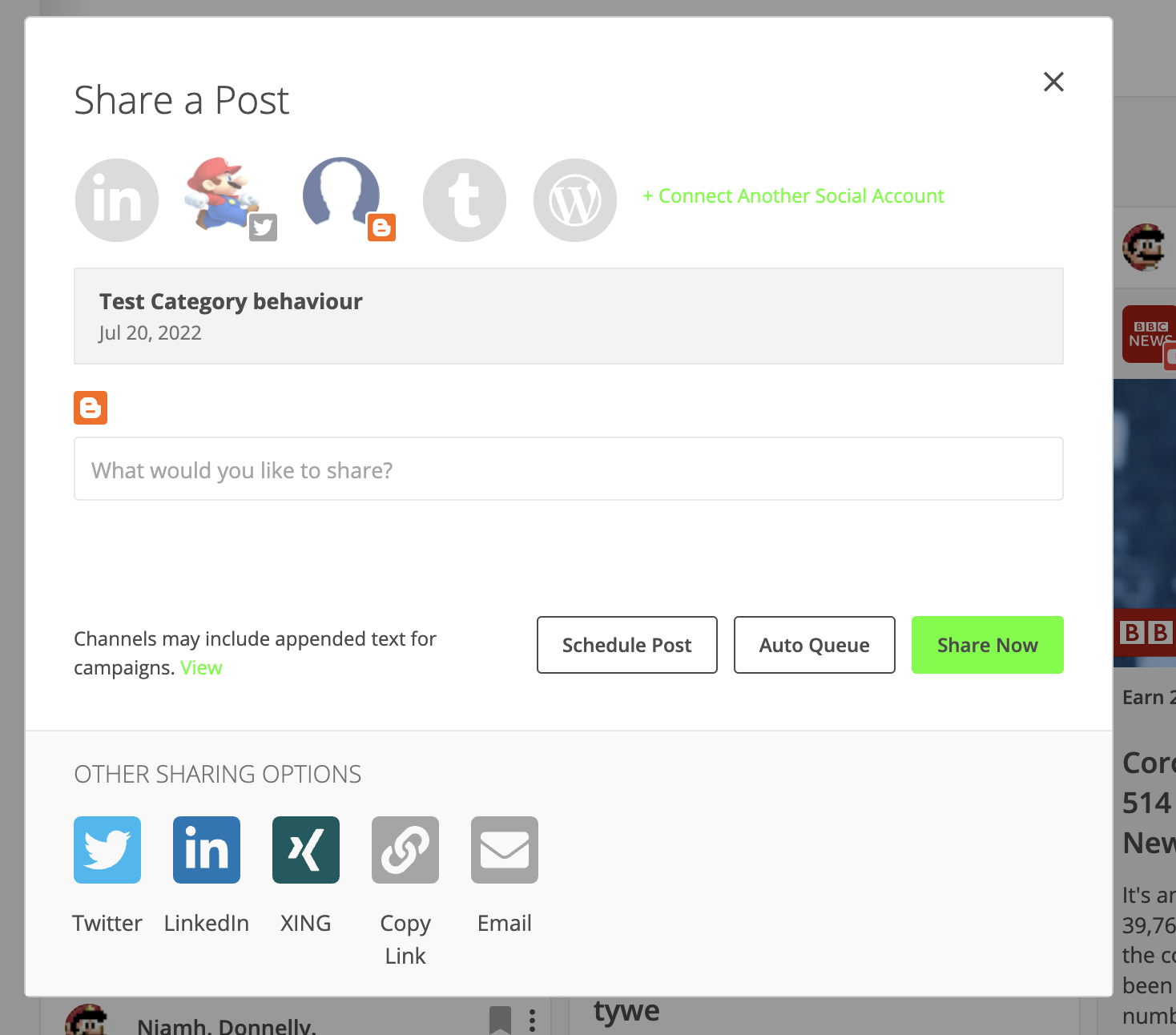The height and width of the screenshot is (1035, 1176).
Task: Click Connect Another Social Account link
Action: [793, 196]
